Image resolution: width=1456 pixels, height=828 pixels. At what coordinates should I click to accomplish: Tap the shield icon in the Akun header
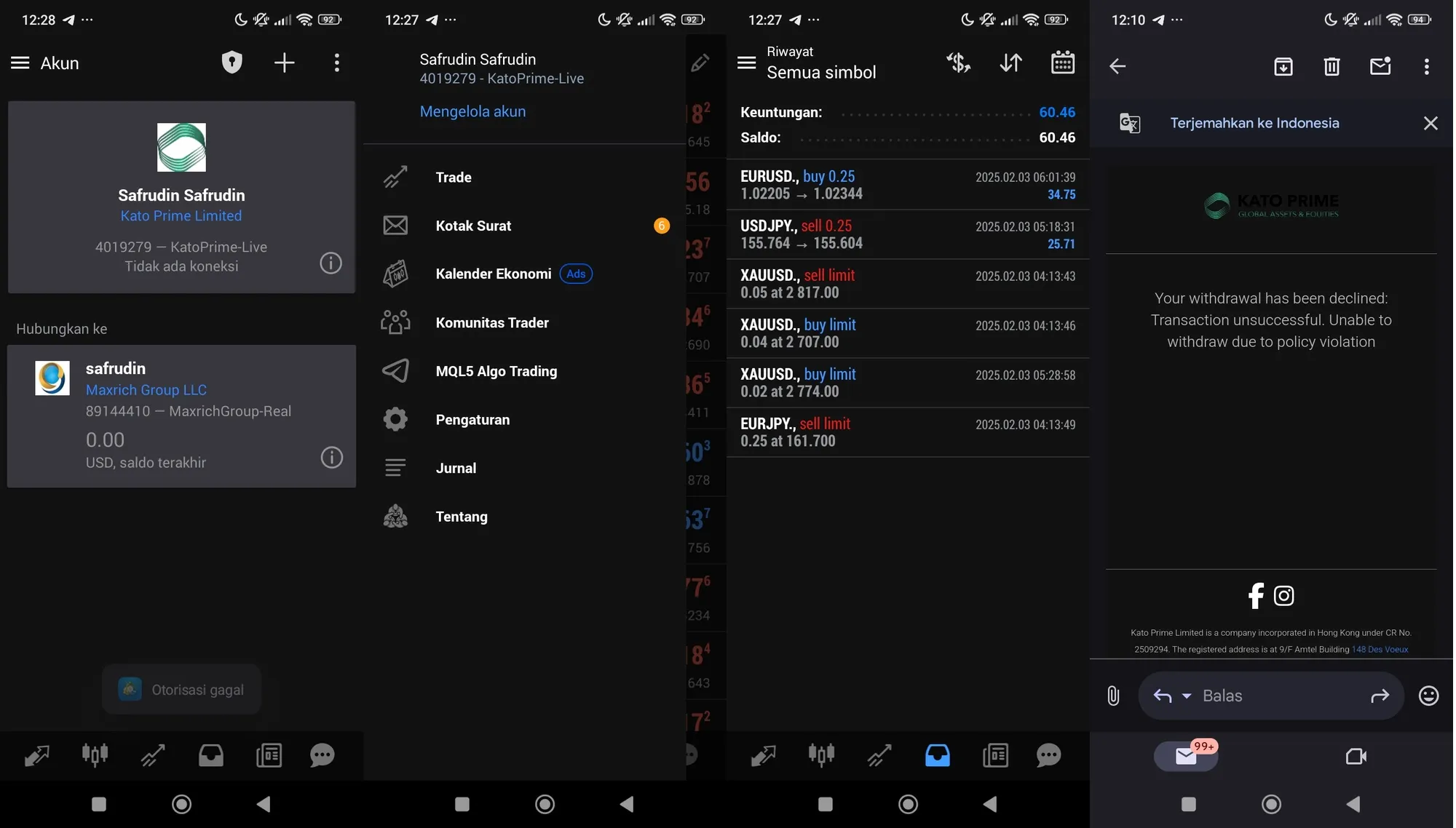(x=232, y=63)
